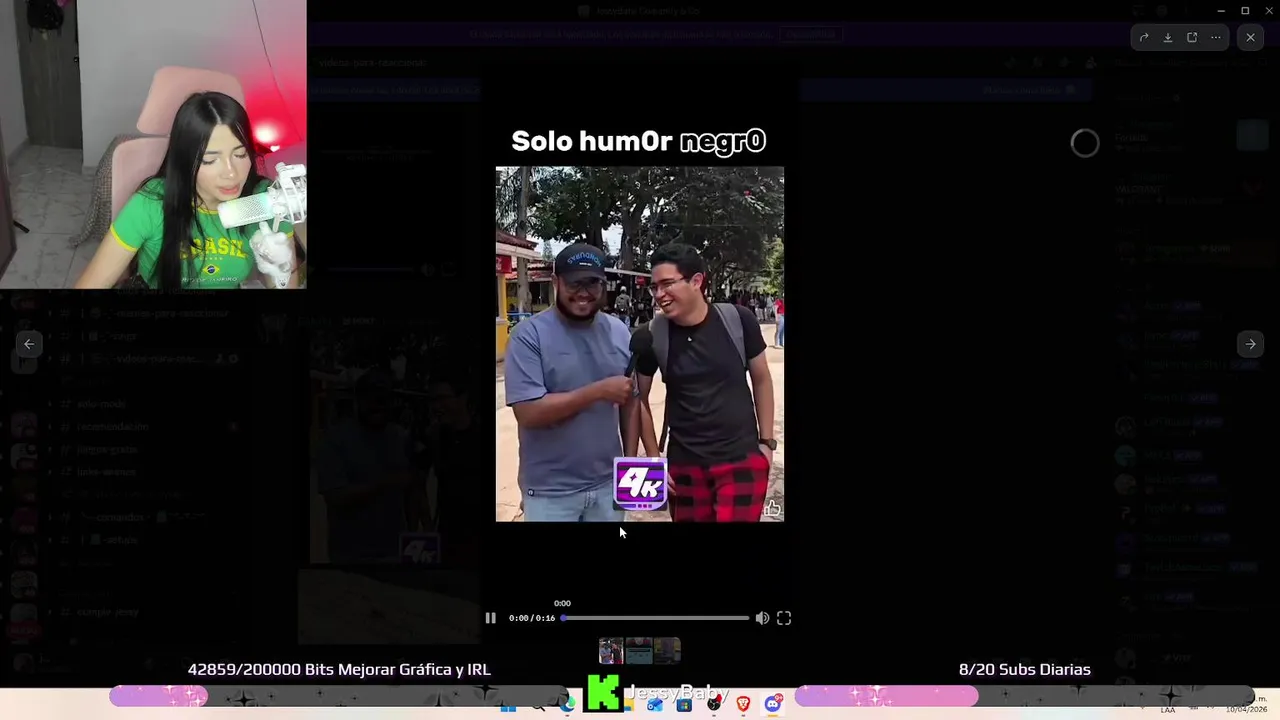Open Outlook from the Windows taskbar
The image size is (1280, 720).
[655, 704]
